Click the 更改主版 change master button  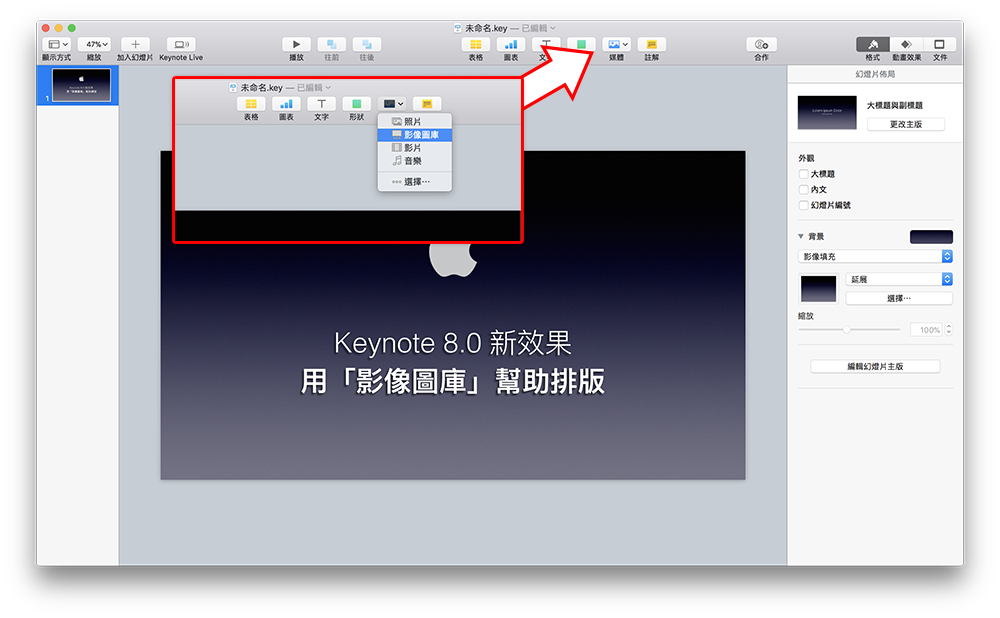point(906,124)
